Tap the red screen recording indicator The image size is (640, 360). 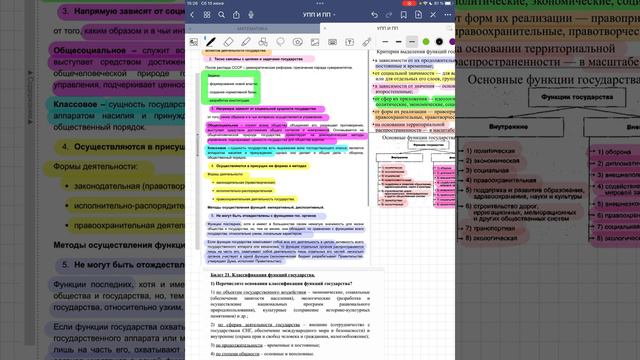409,3
